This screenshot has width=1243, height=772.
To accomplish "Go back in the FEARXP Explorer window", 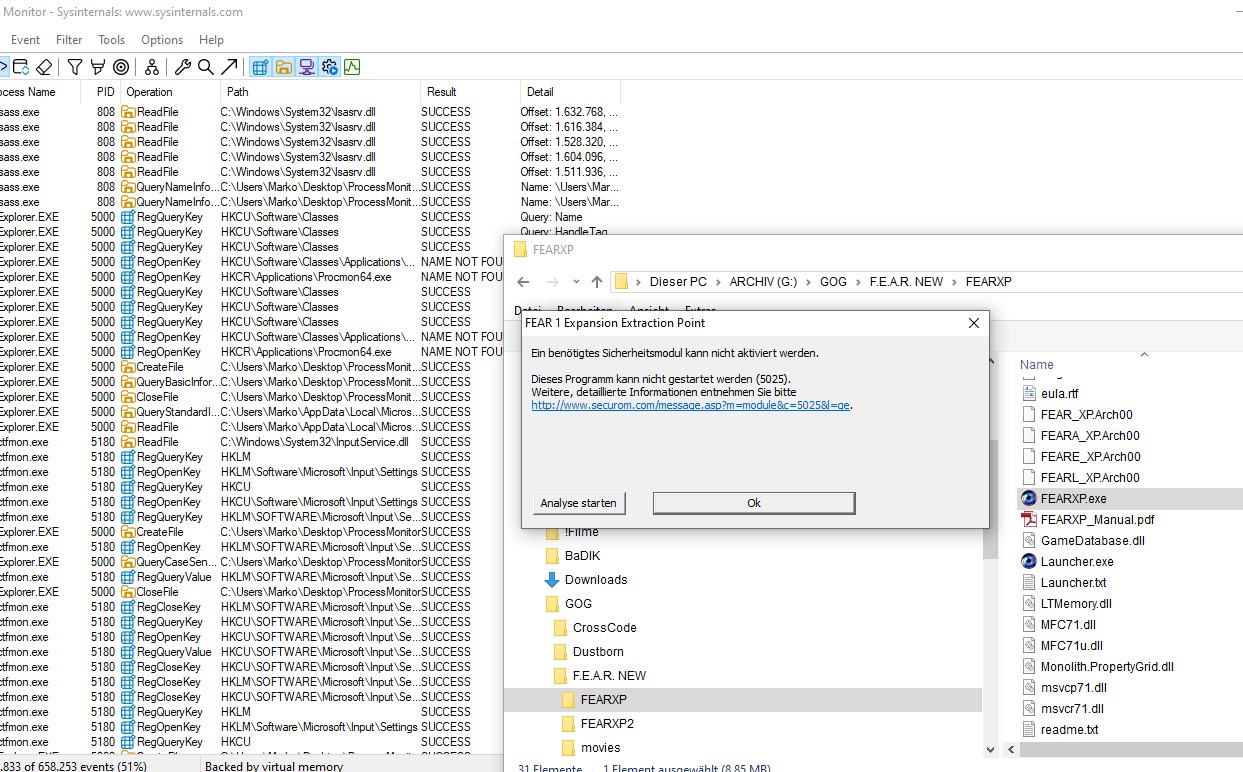I will (x=524, y=282).
